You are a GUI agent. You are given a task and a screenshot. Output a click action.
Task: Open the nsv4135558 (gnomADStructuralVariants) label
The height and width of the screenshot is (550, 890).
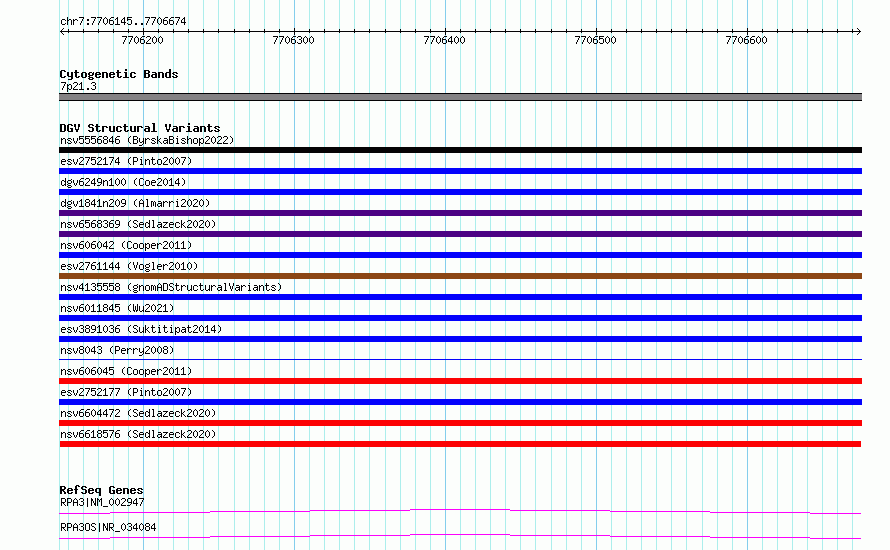point(171,287)
